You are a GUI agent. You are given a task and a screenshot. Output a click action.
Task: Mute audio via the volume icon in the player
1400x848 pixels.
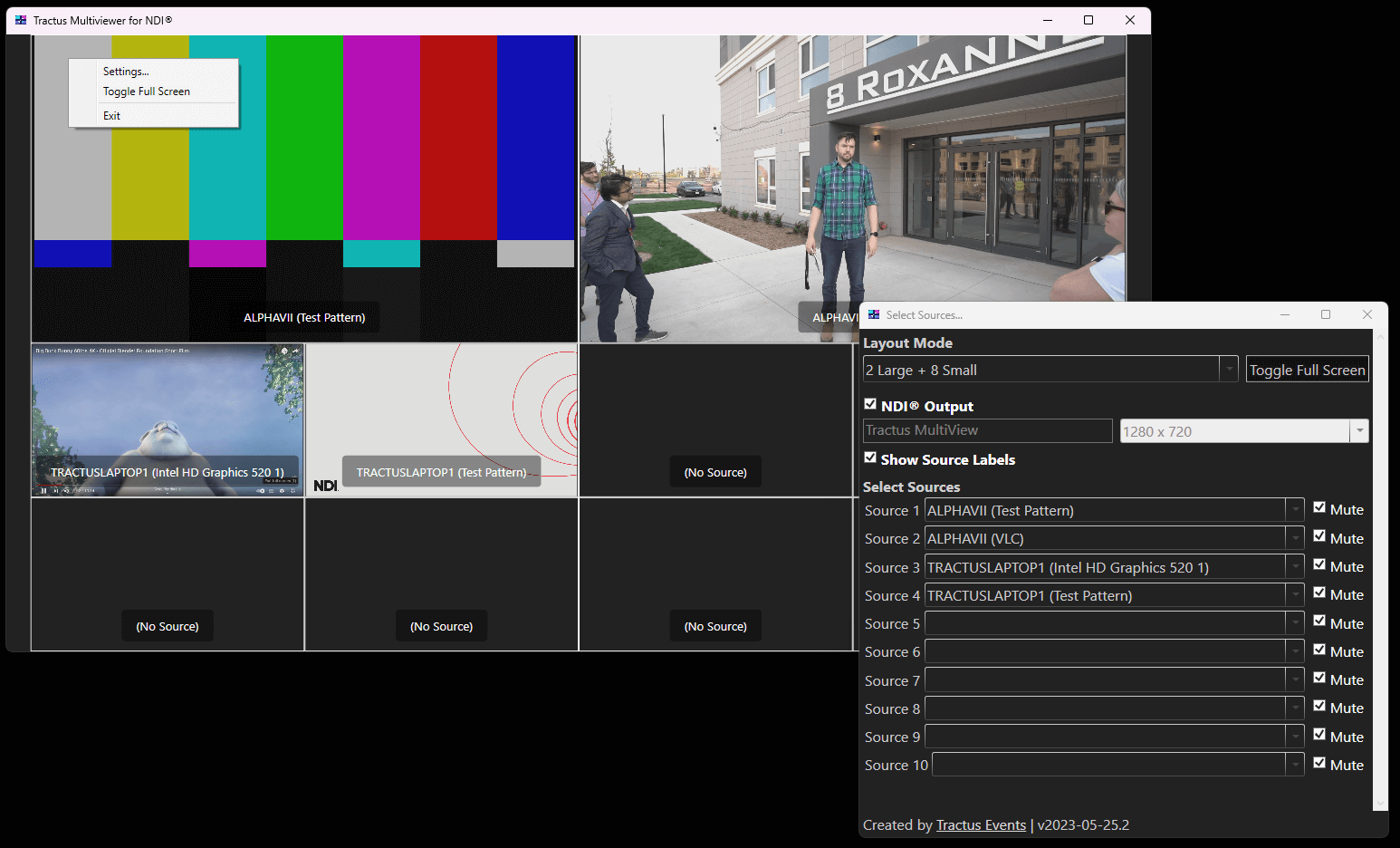[67, 490]
